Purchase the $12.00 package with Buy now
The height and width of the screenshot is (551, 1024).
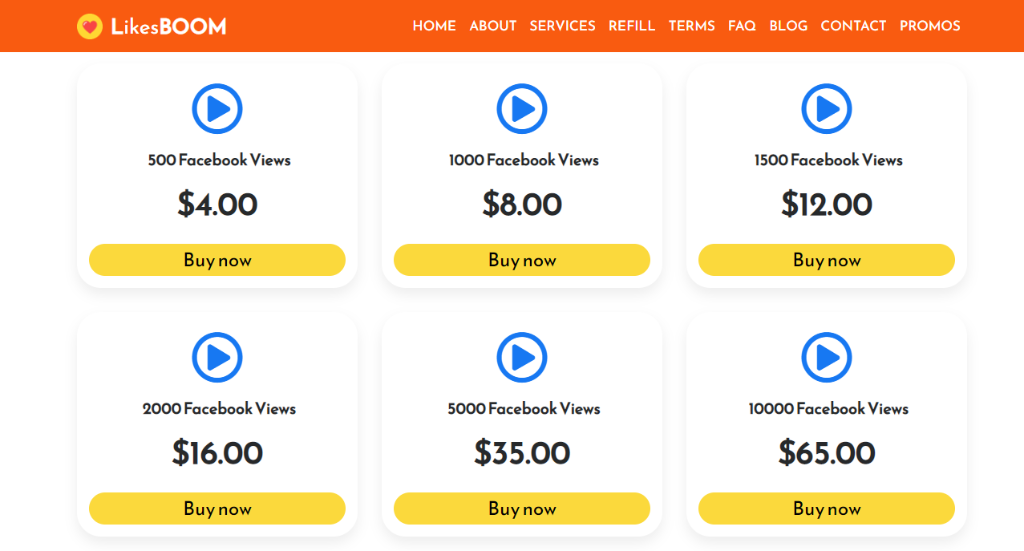click(x=826, y=260)
